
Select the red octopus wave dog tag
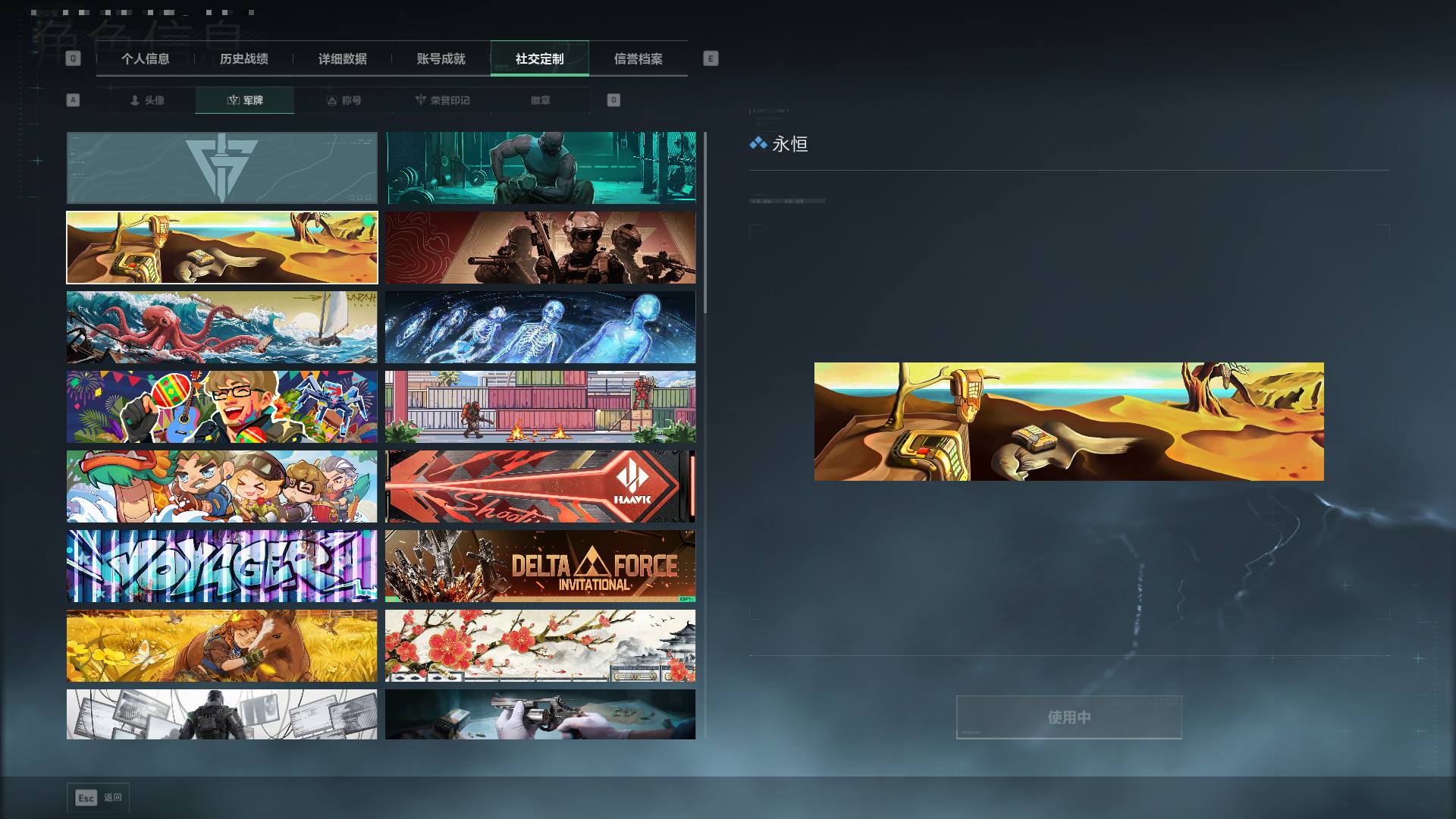[222, 328]
